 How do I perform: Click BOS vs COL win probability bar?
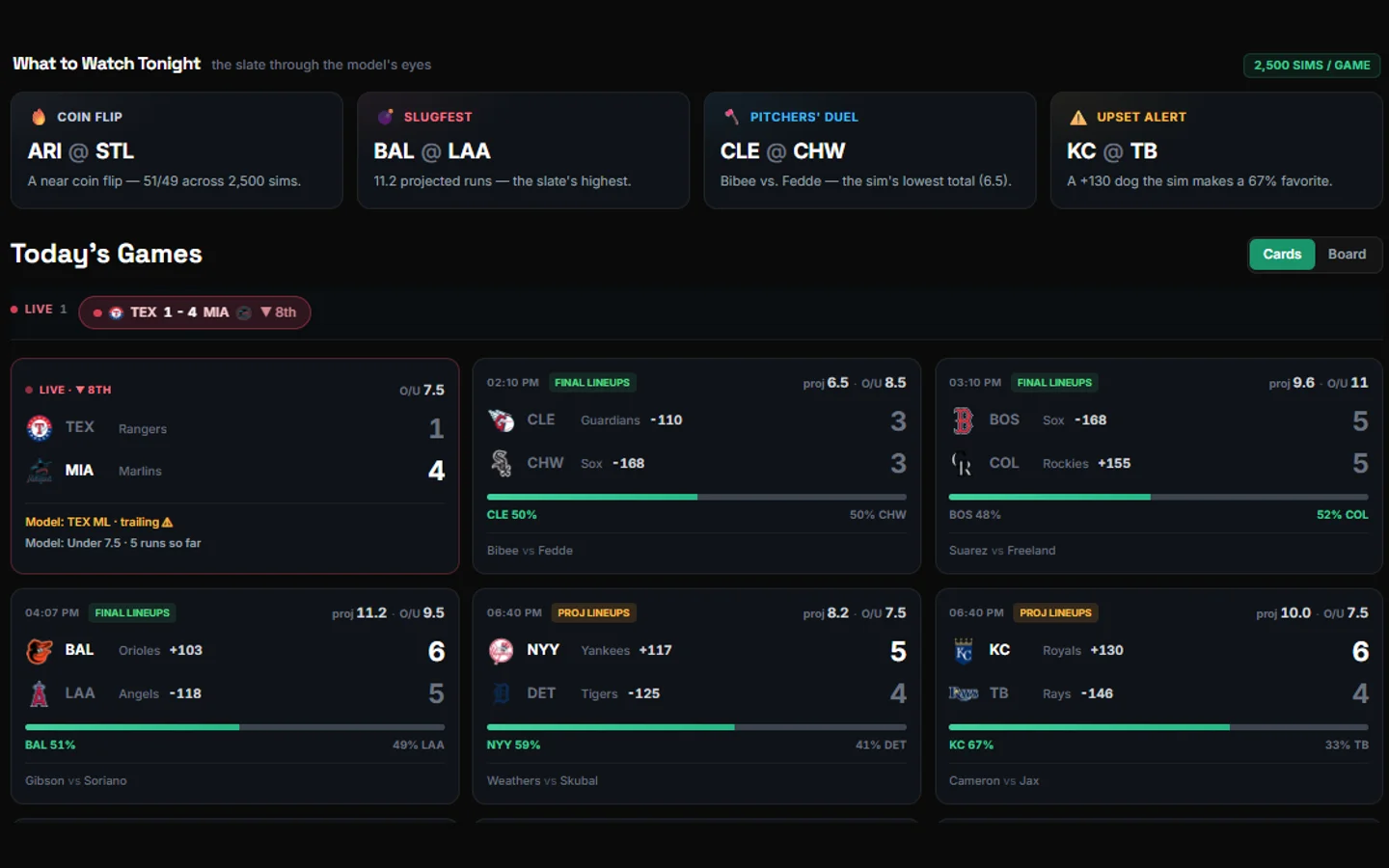(x=1158, y=497)
